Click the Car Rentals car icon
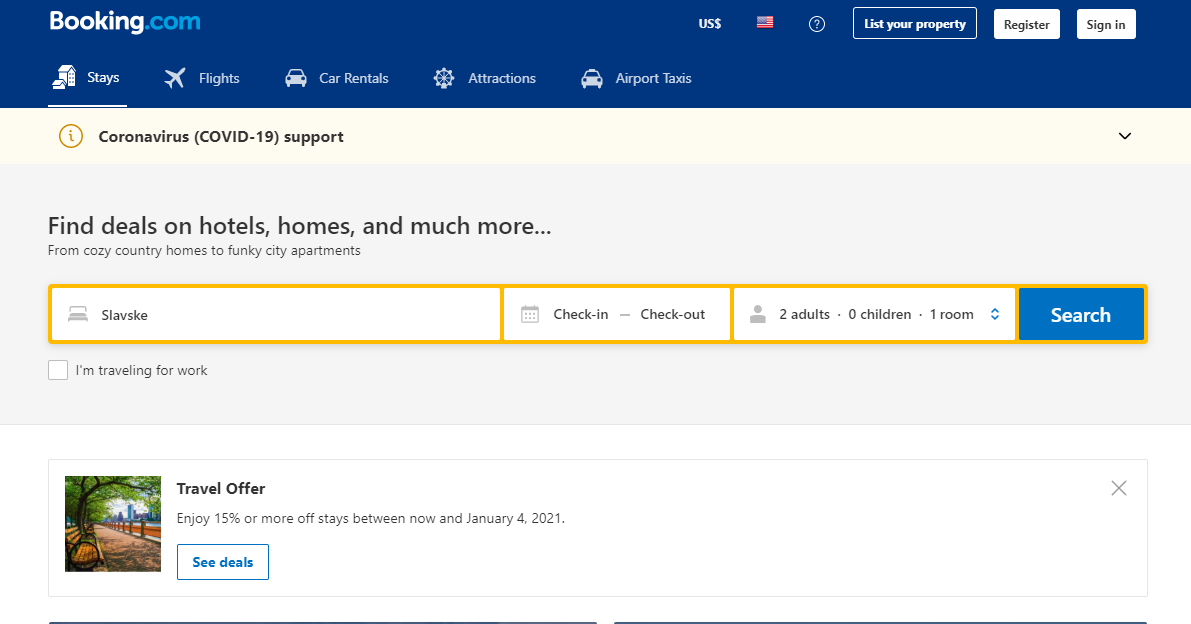 pos(295,78)
